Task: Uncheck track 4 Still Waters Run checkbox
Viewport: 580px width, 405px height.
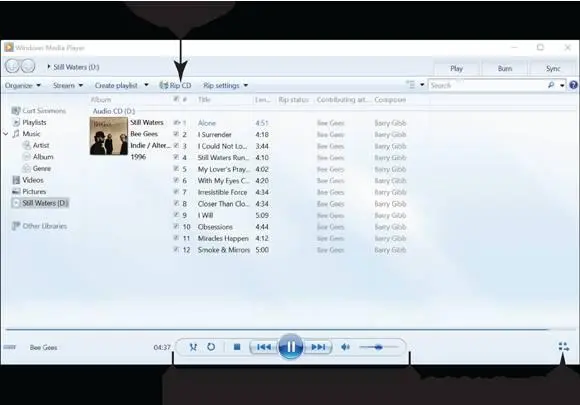Action: point(176,157)
